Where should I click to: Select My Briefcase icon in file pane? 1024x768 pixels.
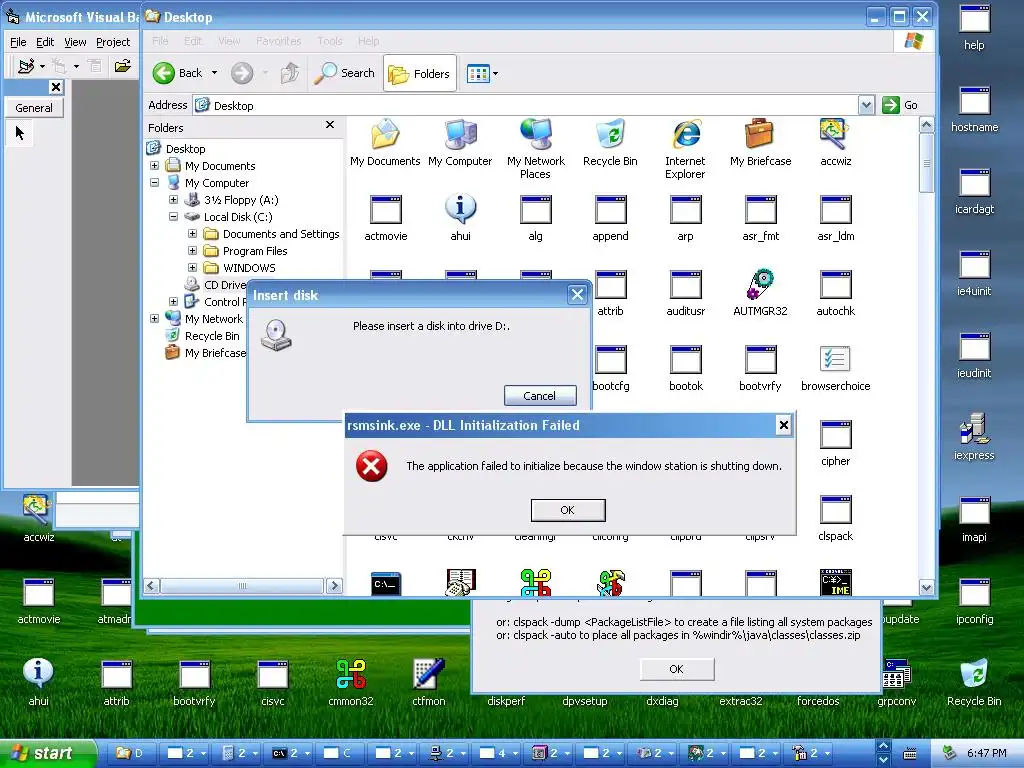point(760,142)
